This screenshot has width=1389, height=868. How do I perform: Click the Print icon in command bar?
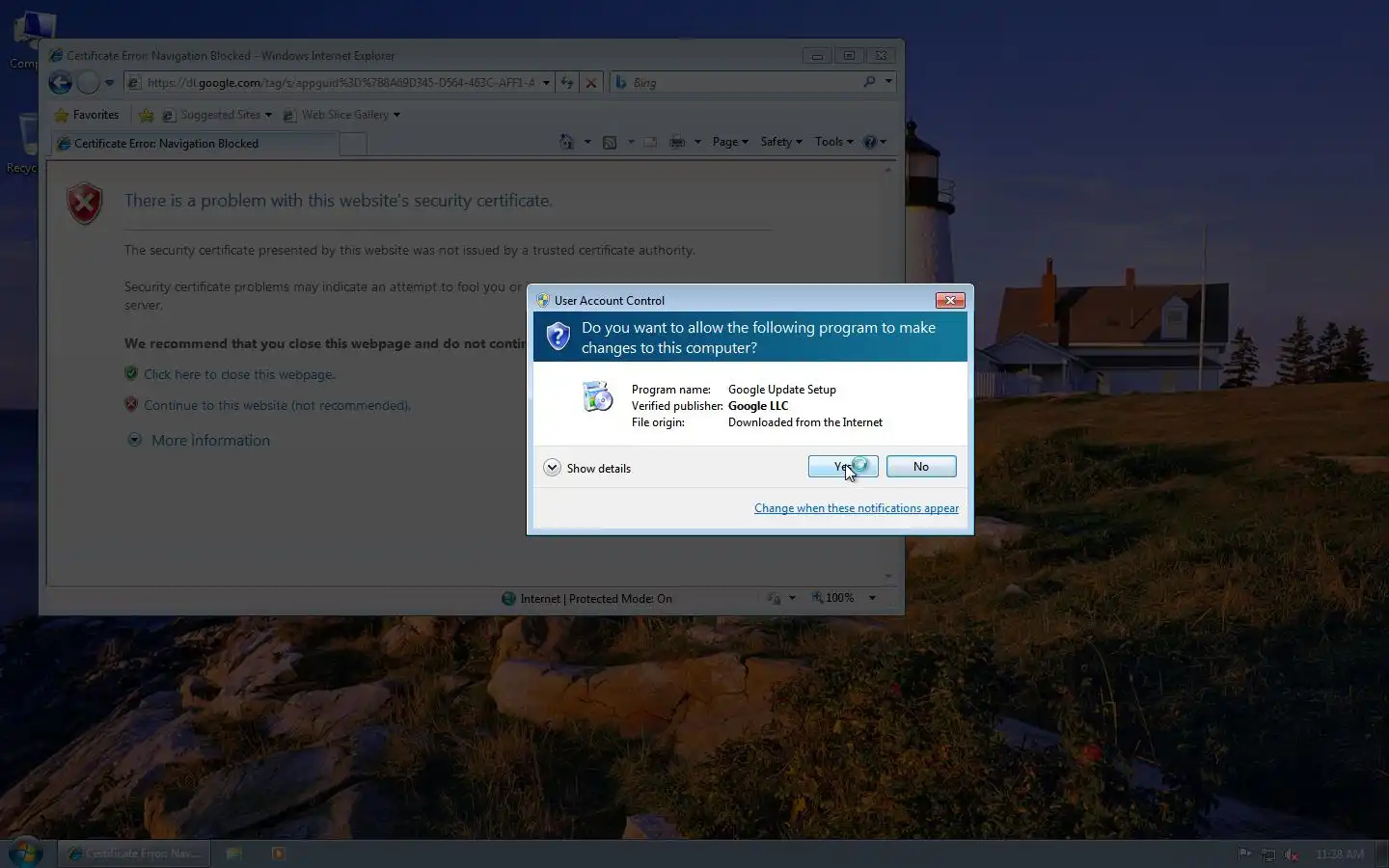677,142
